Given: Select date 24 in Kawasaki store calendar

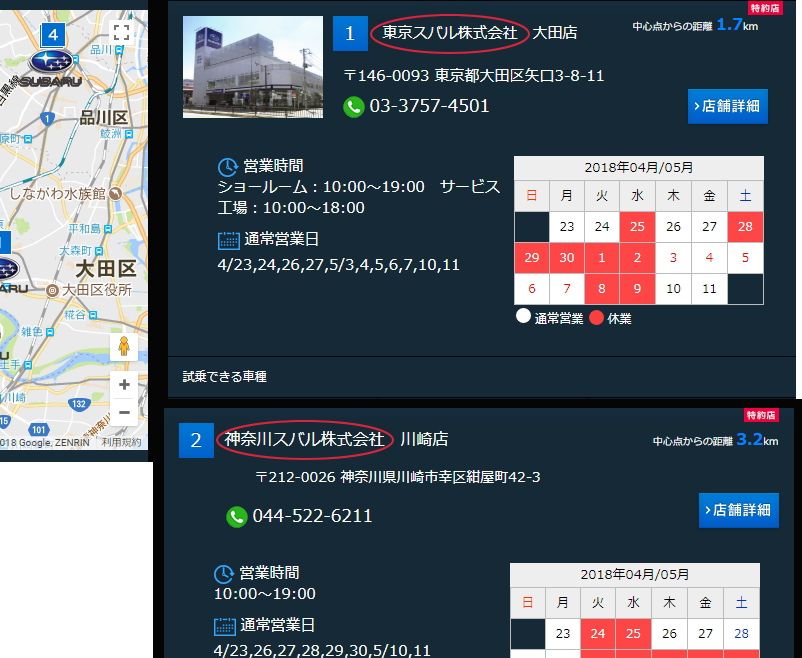Looking at the screenshot, I should point(597,634).
